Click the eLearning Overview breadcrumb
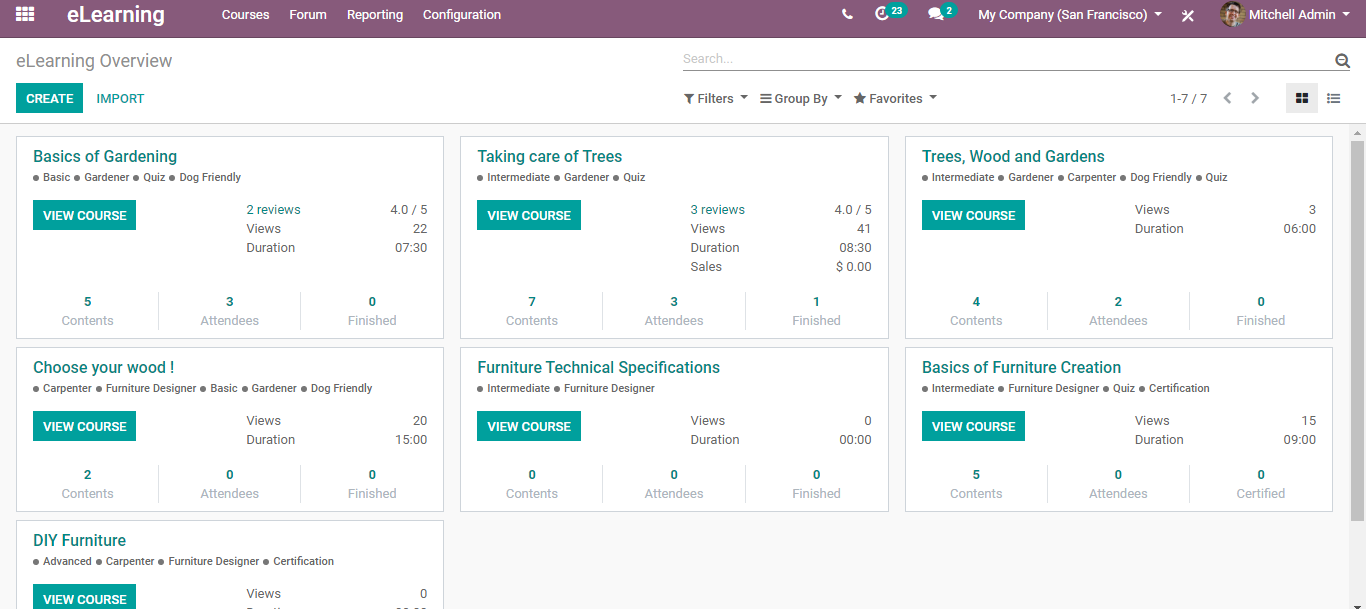 pos(94,61)
